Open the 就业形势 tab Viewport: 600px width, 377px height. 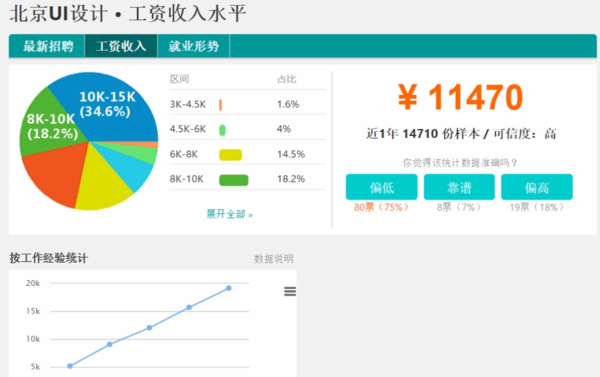pyautogui.click(x=194, y=46)
